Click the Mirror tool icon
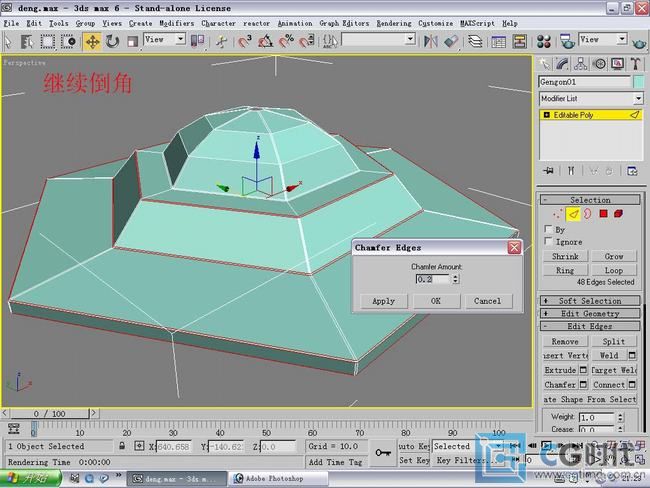The width and height of the screenshot is (650, 488). point(431,41)
